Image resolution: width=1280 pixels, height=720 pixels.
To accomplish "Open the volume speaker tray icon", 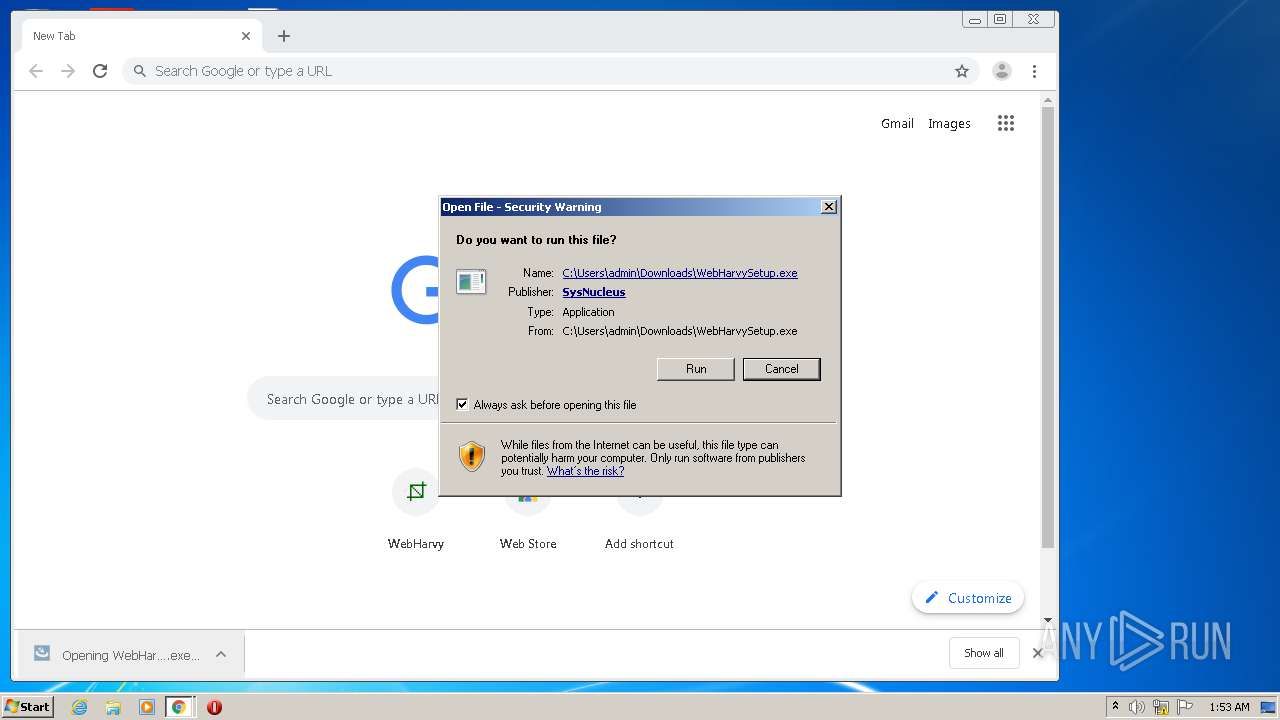I will click(1136, 707).
